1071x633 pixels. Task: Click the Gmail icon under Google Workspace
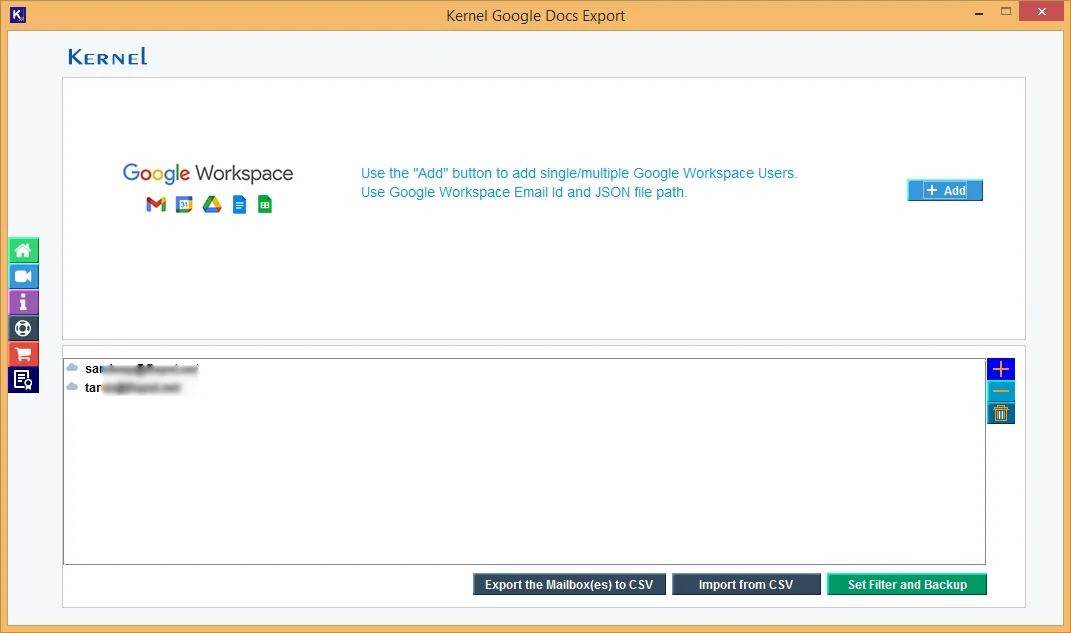[156, 204]
